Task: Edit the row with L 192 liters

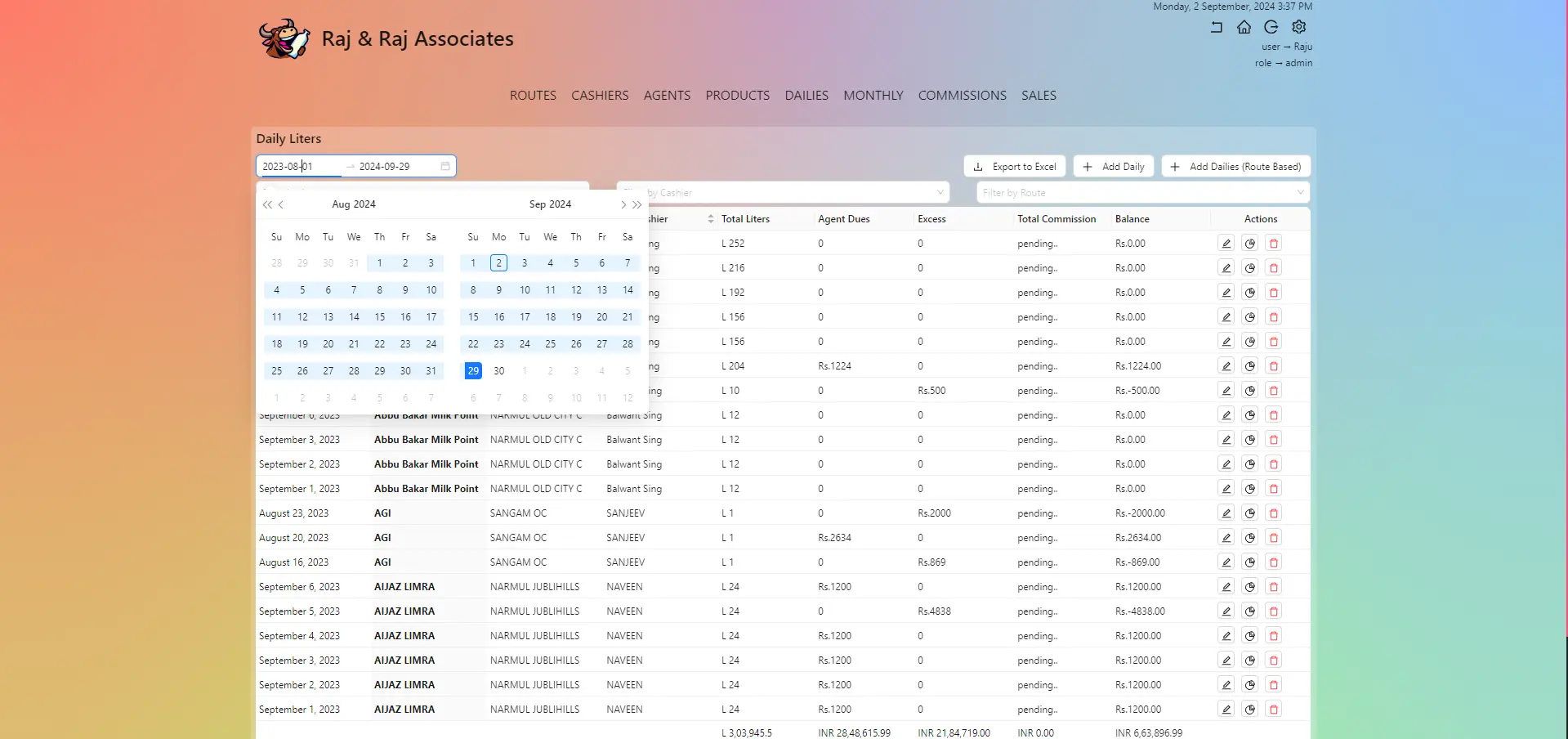Action: click(x=1226, y=293)
